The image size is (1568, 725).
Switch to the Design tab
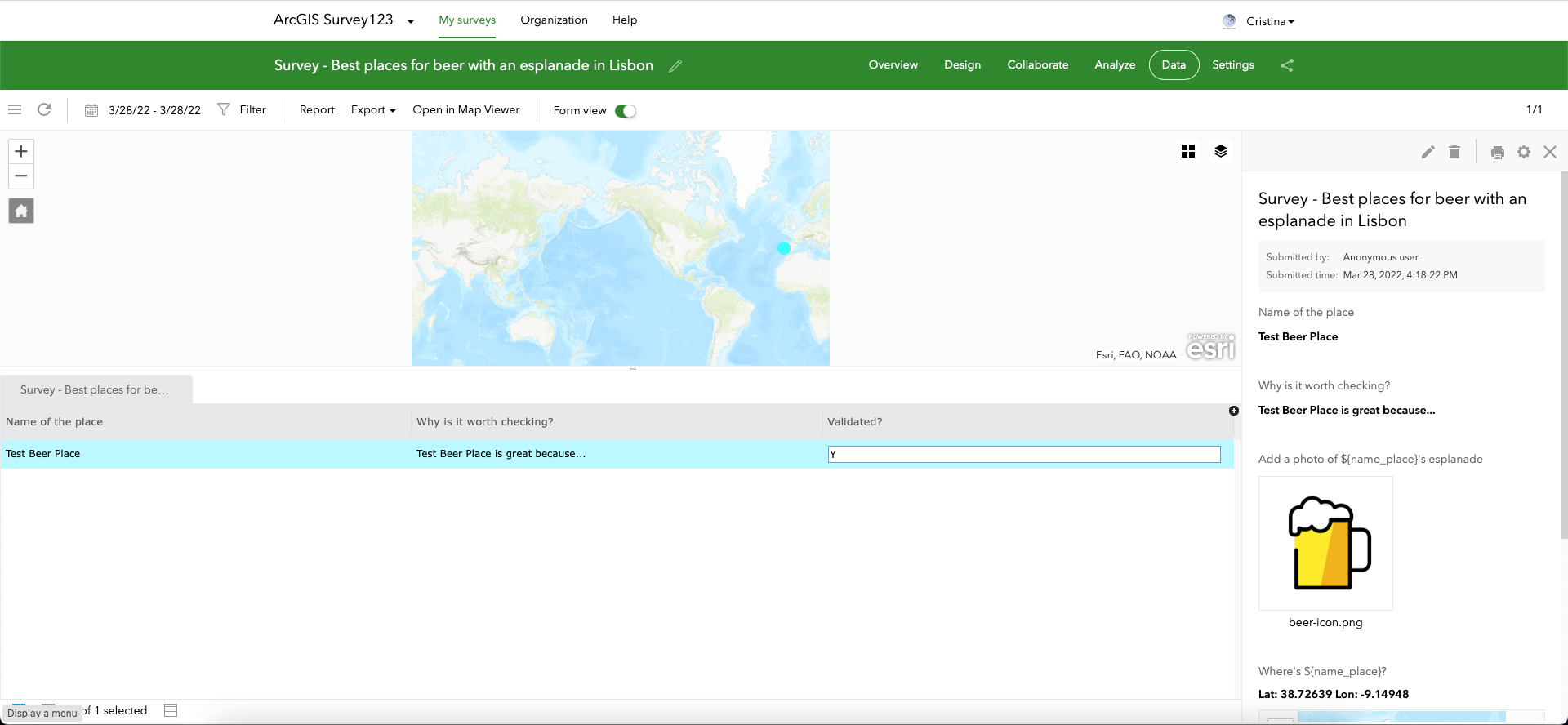(x=962, y=64)
